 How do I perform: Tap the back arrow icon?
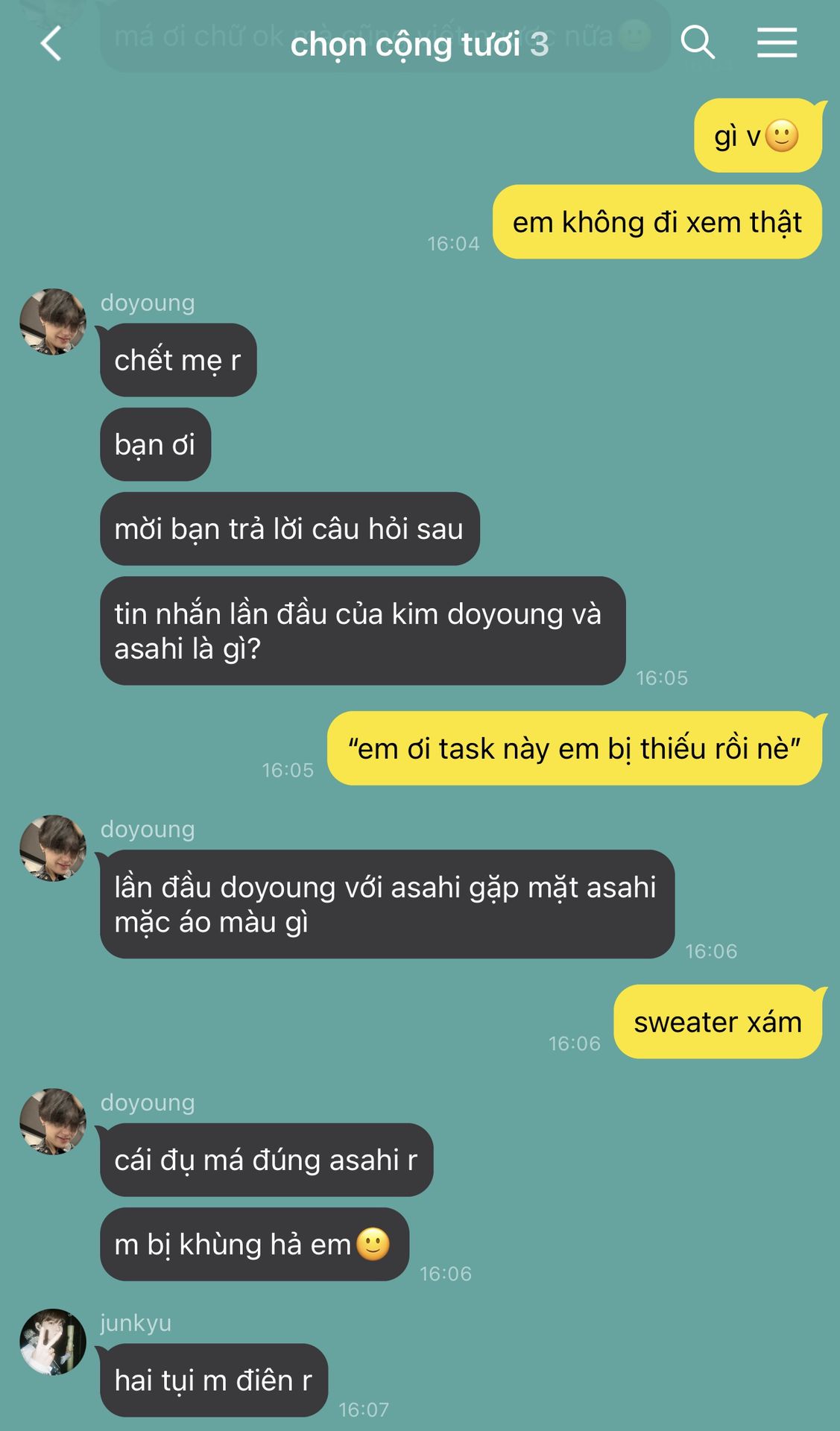(x=51, y=43)
